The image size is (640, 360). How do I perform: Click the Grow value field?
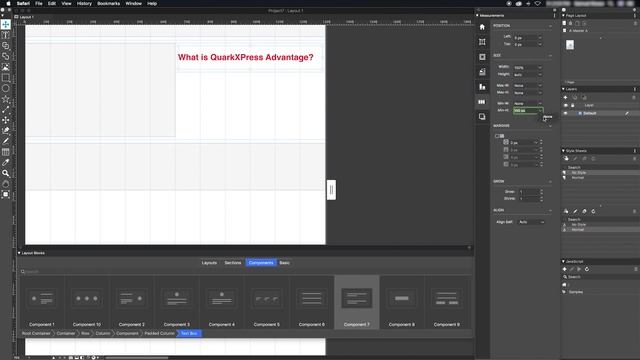click(529, 191)
